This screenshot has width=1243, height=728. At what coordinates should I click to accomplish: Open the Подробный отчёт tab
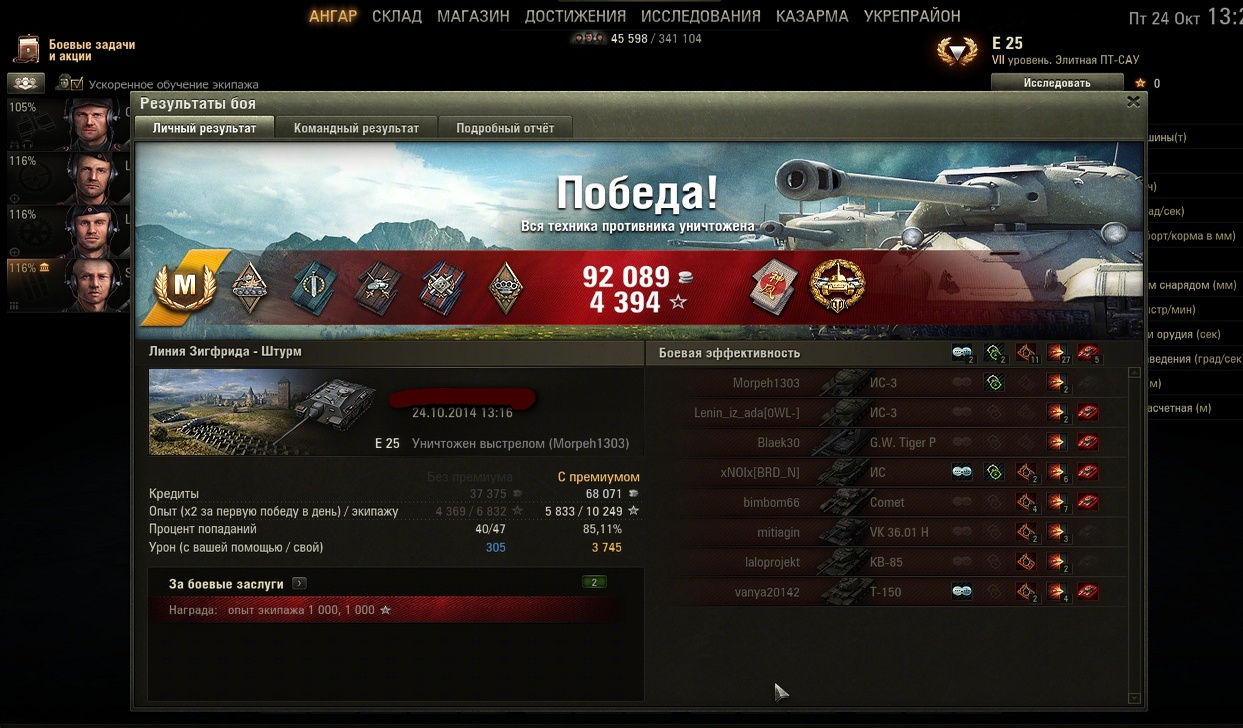click(x=505, y=128)
